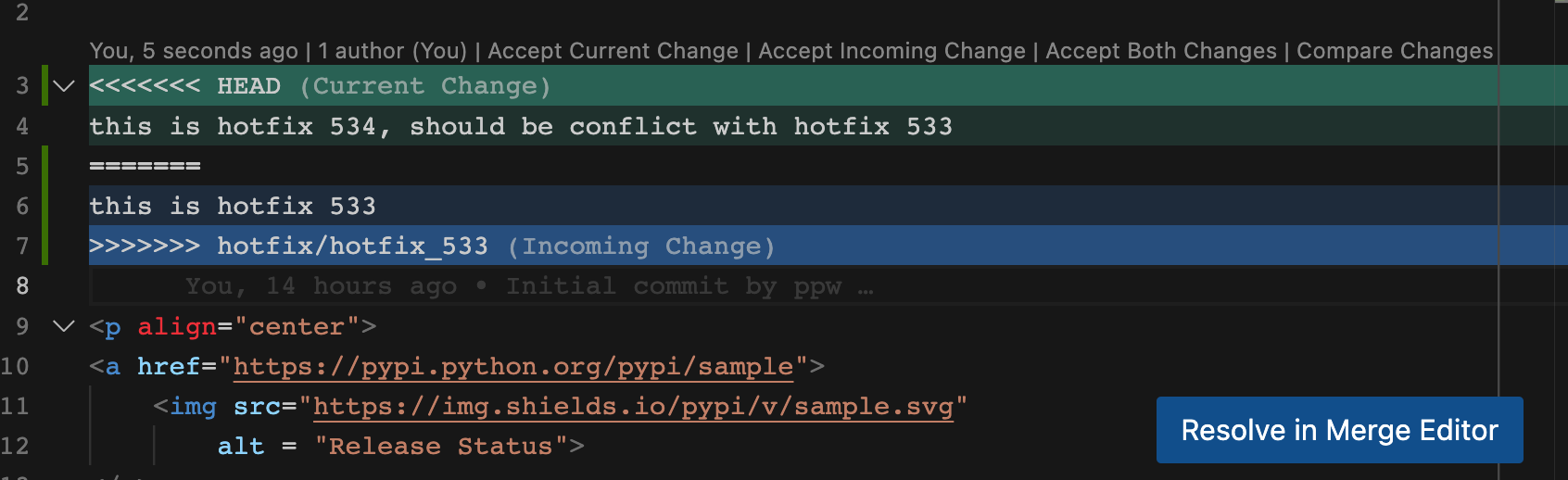
Task: Collapse the conflict block fold chevron at line 3
Action: pos(64,86)
